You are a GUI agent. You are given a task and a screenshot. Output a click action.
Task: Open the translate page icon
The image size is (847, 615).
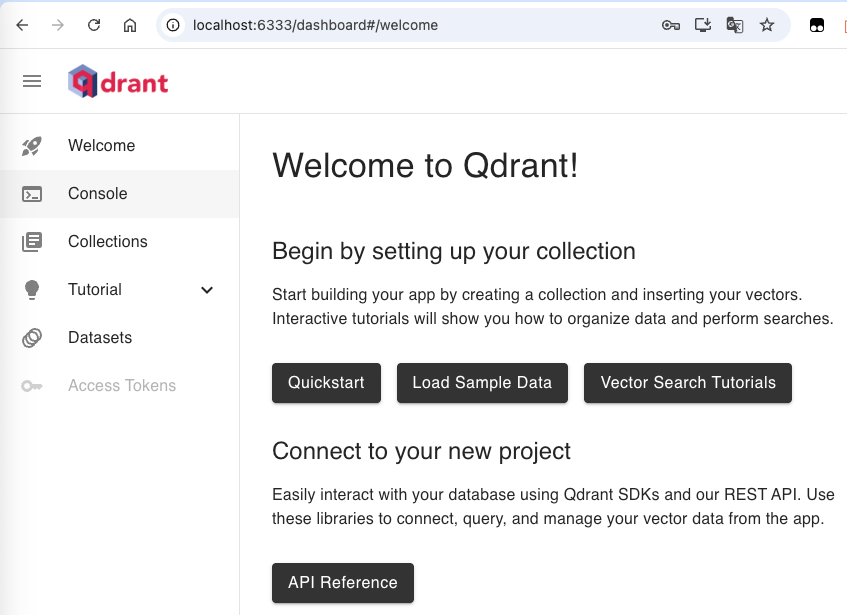[735, 25]
